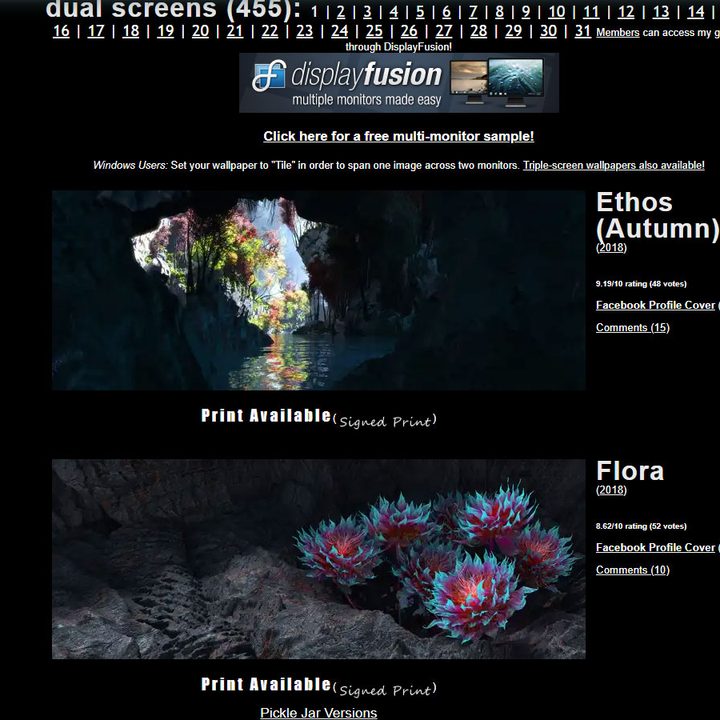Go to gallery page 28
The width and height of the screenshot is (720, 720).
tap(478, 31)
